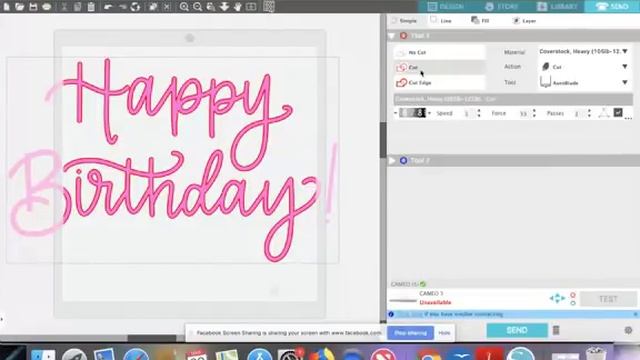
Task: Expand the Tool 2 section
Action: point(391,160)
